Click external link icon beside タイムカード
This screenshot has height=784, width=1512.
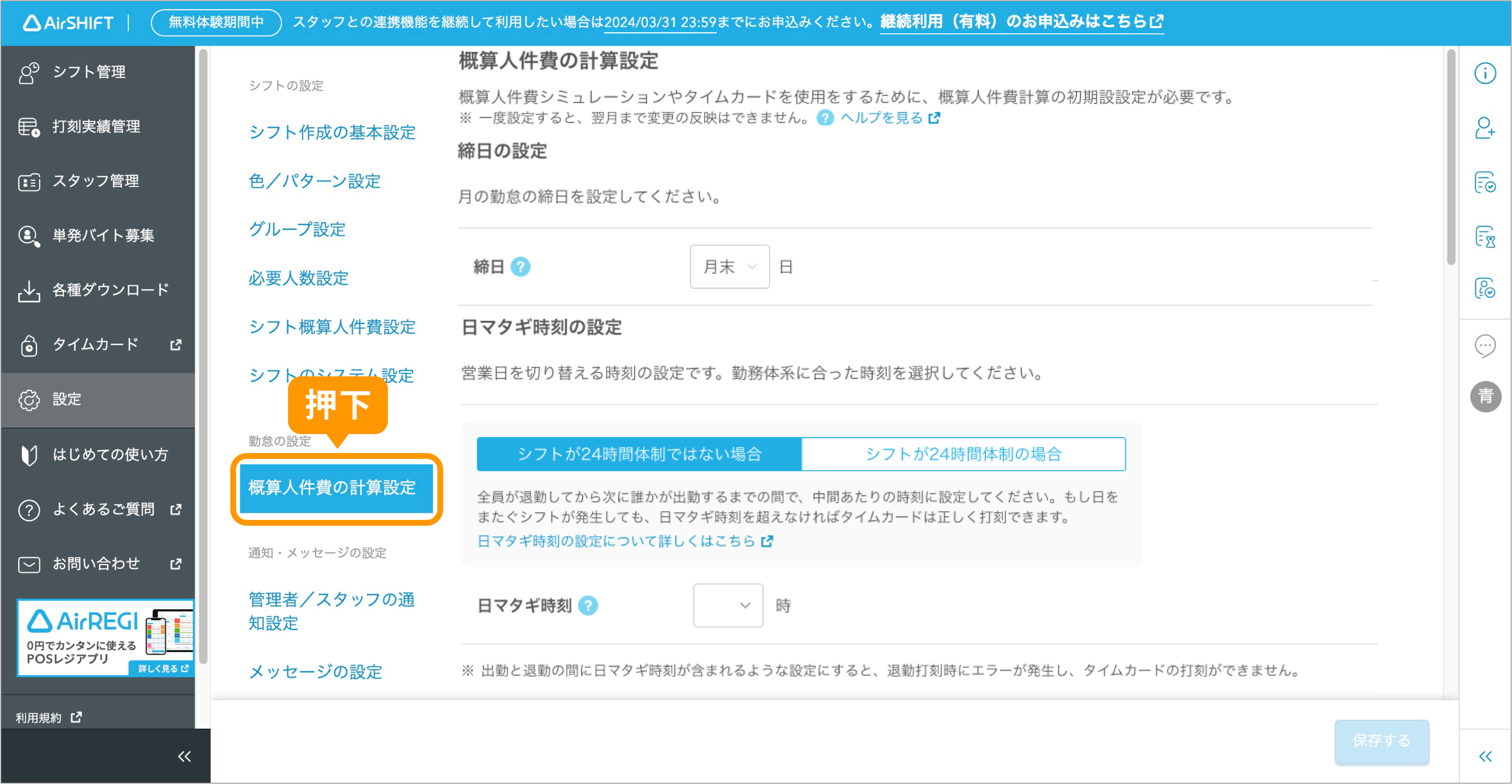point(175,345)
